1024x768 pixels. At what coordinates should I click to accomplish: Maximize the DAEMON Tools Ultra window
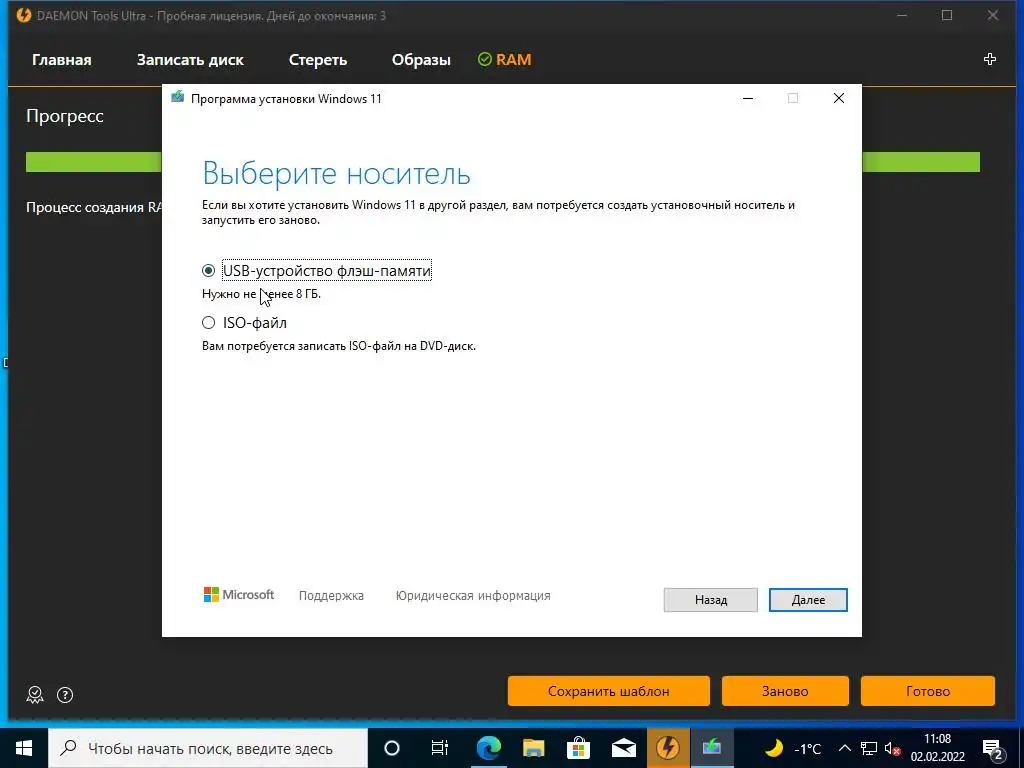point(947,15)
